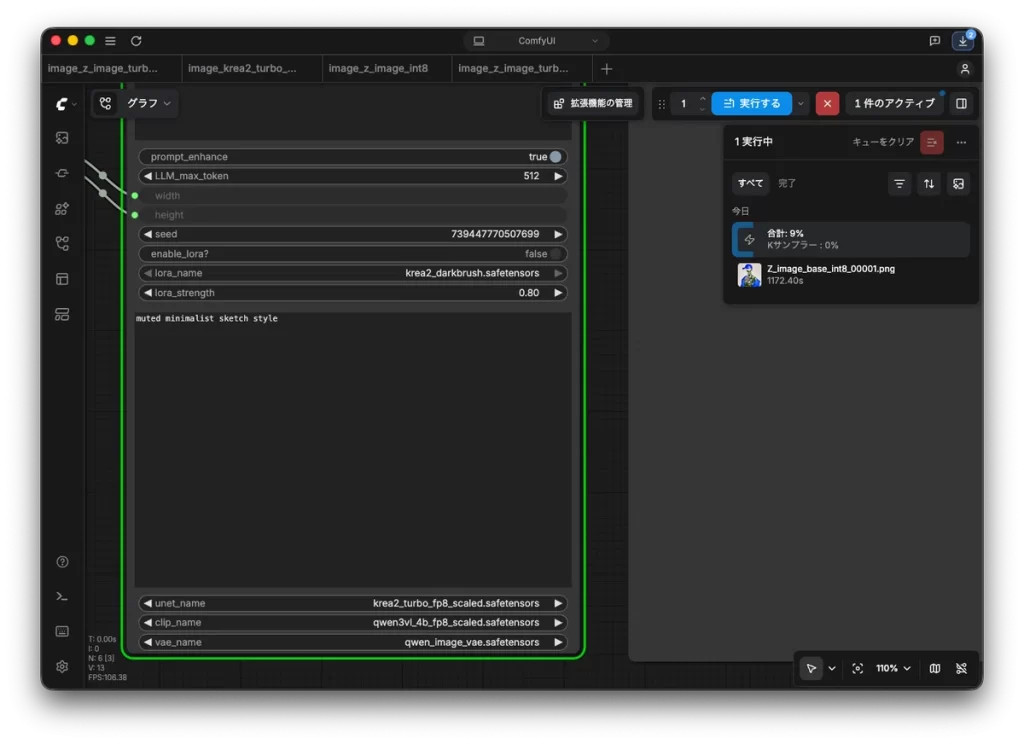
Task: Switch to first image_z_image_turb tab
Action: point(111,69)
